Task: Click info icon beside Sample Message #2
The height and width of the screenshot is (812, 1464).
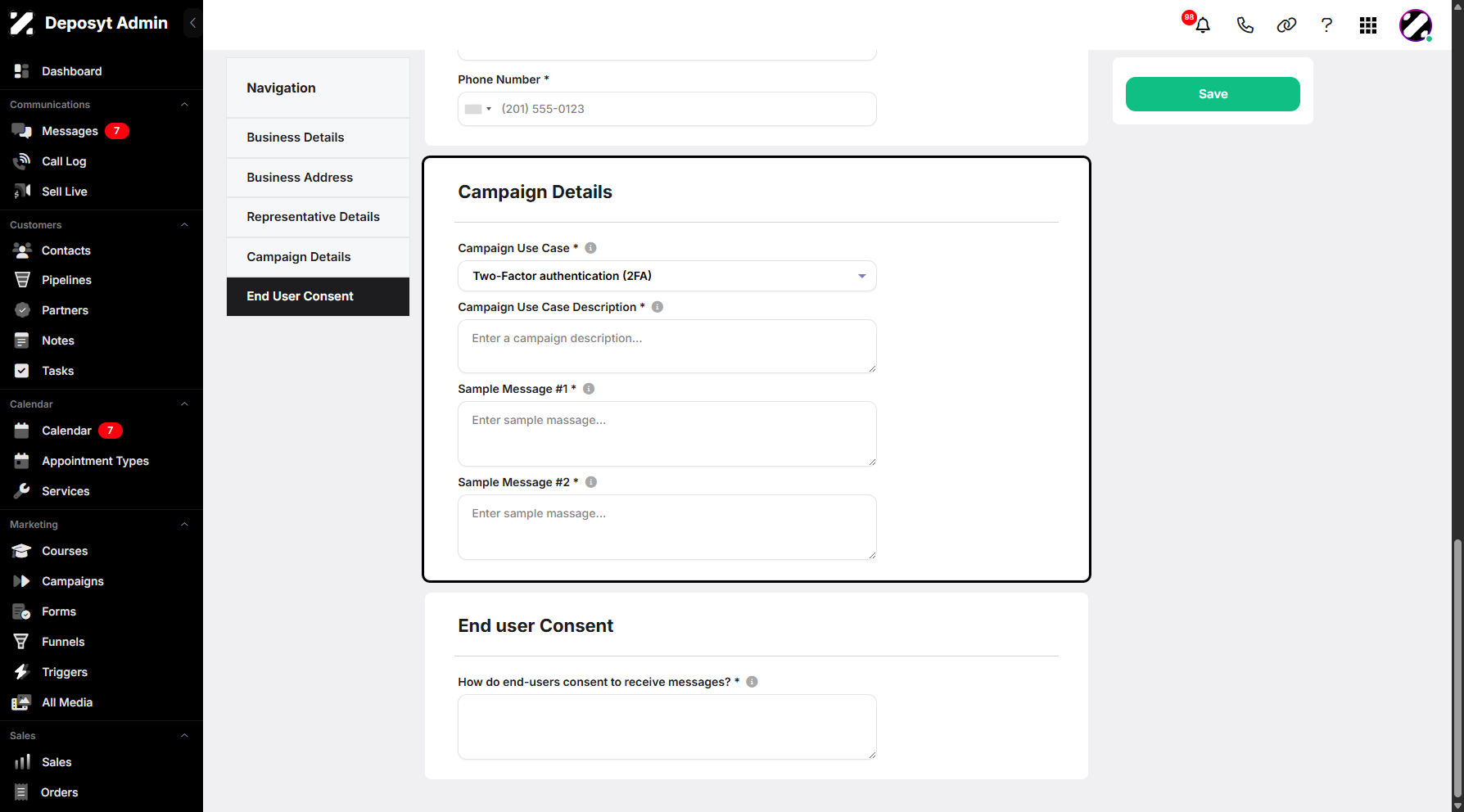Action: click(x=591, y=482)
